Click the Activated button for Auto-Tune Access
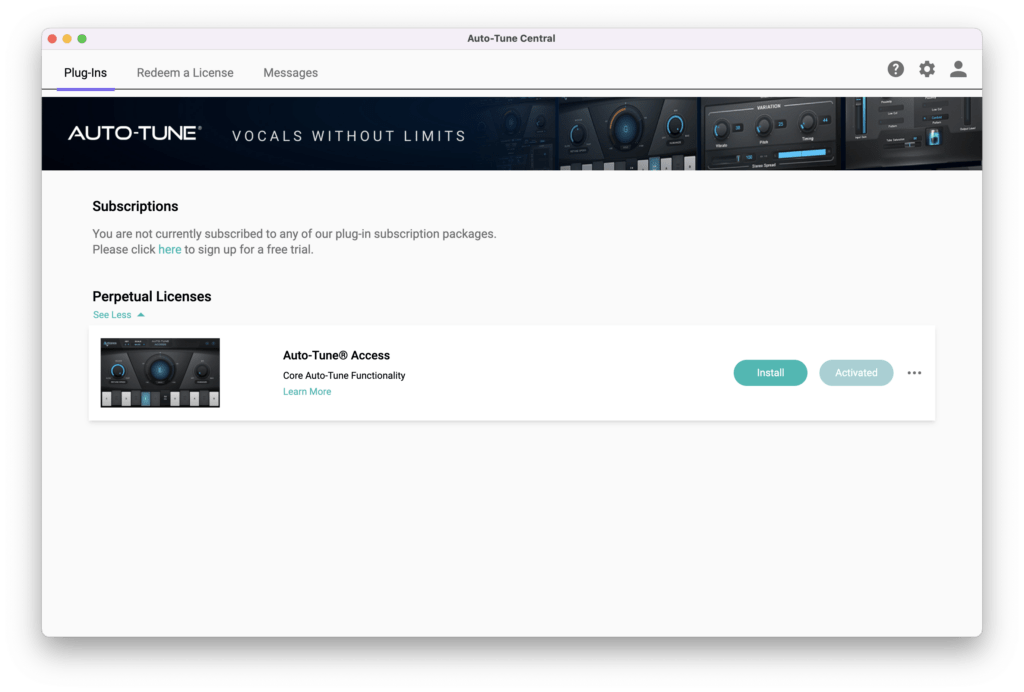Image resolution: width=1024 pixels, height=692 pixels. (x=856, y=373)
